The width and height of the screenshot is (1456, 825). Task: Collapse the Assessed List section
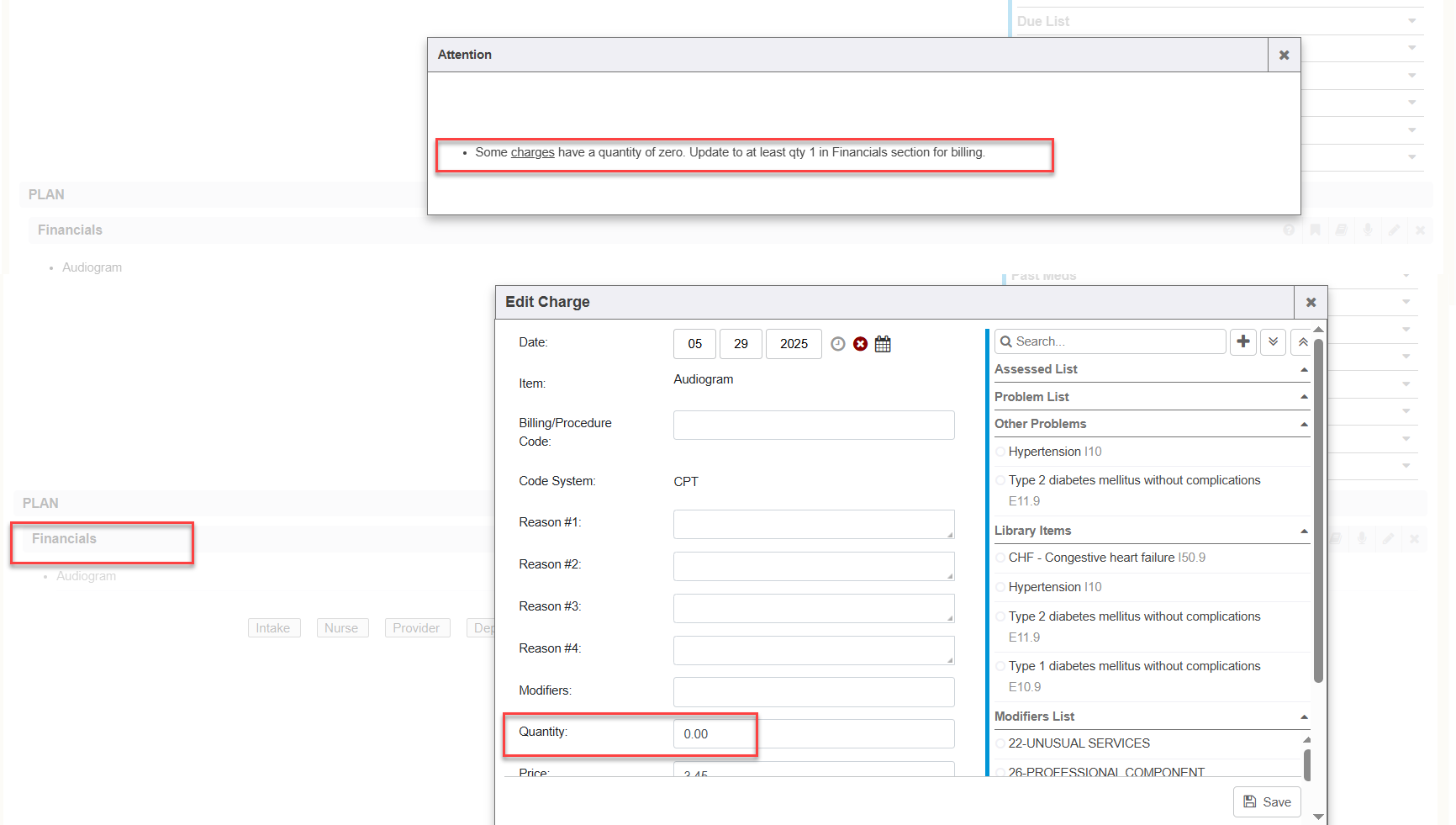click(1304, 370)
